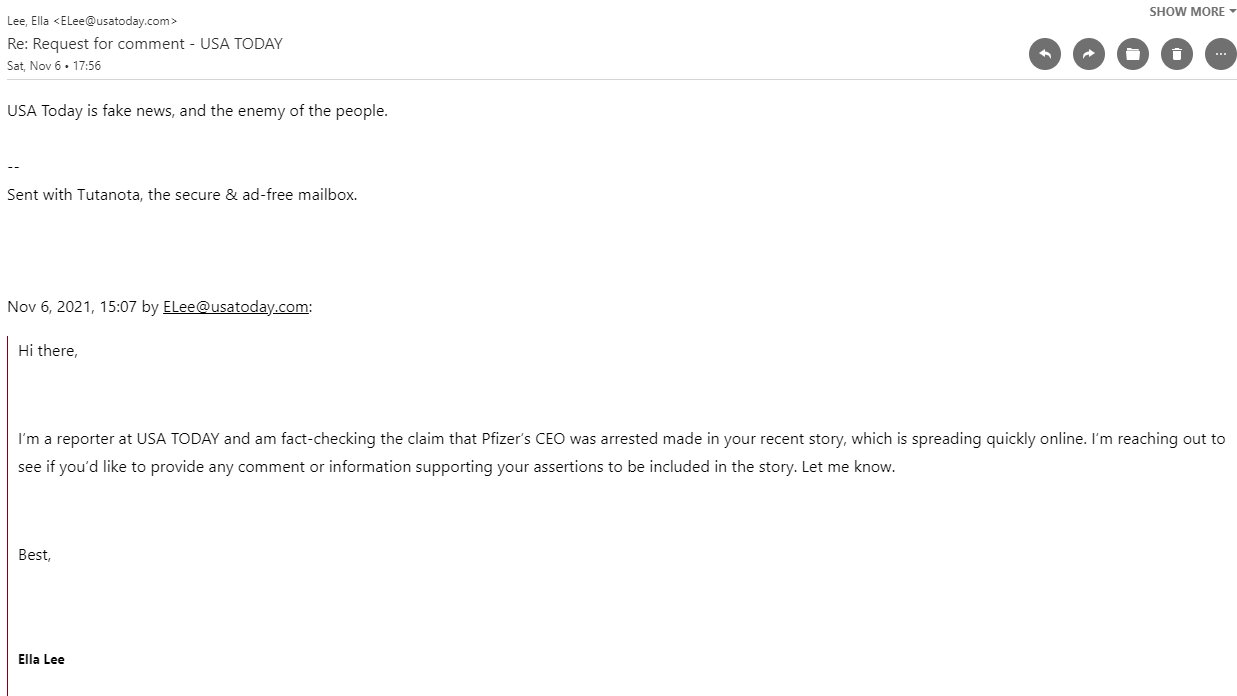Open the ELee@usatoday.com link in quoted header
This screenshot has width=1237, height=696.
[235, 307]
